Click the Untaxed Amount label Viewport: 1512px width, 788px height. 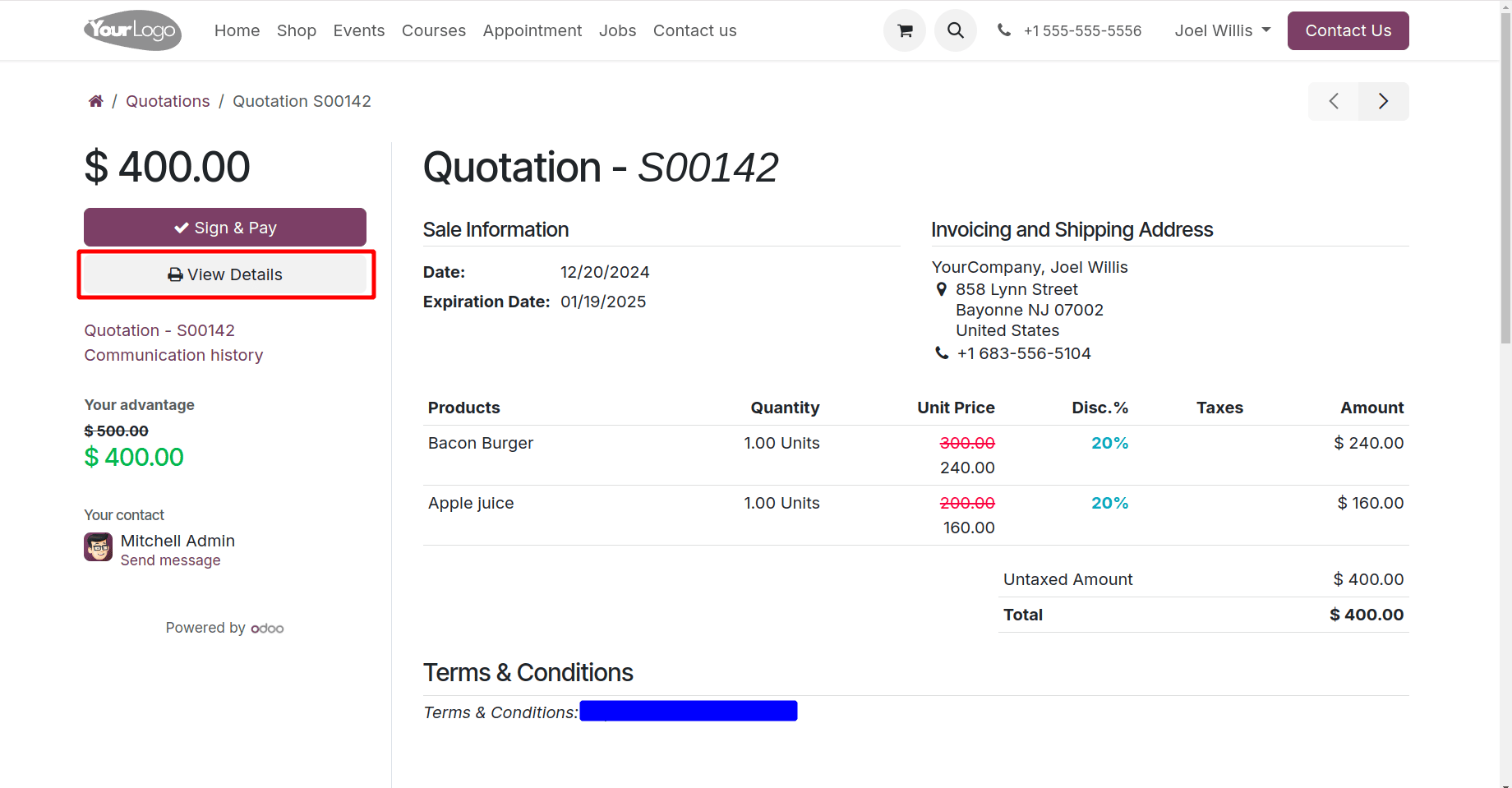tap(1068, 579)
